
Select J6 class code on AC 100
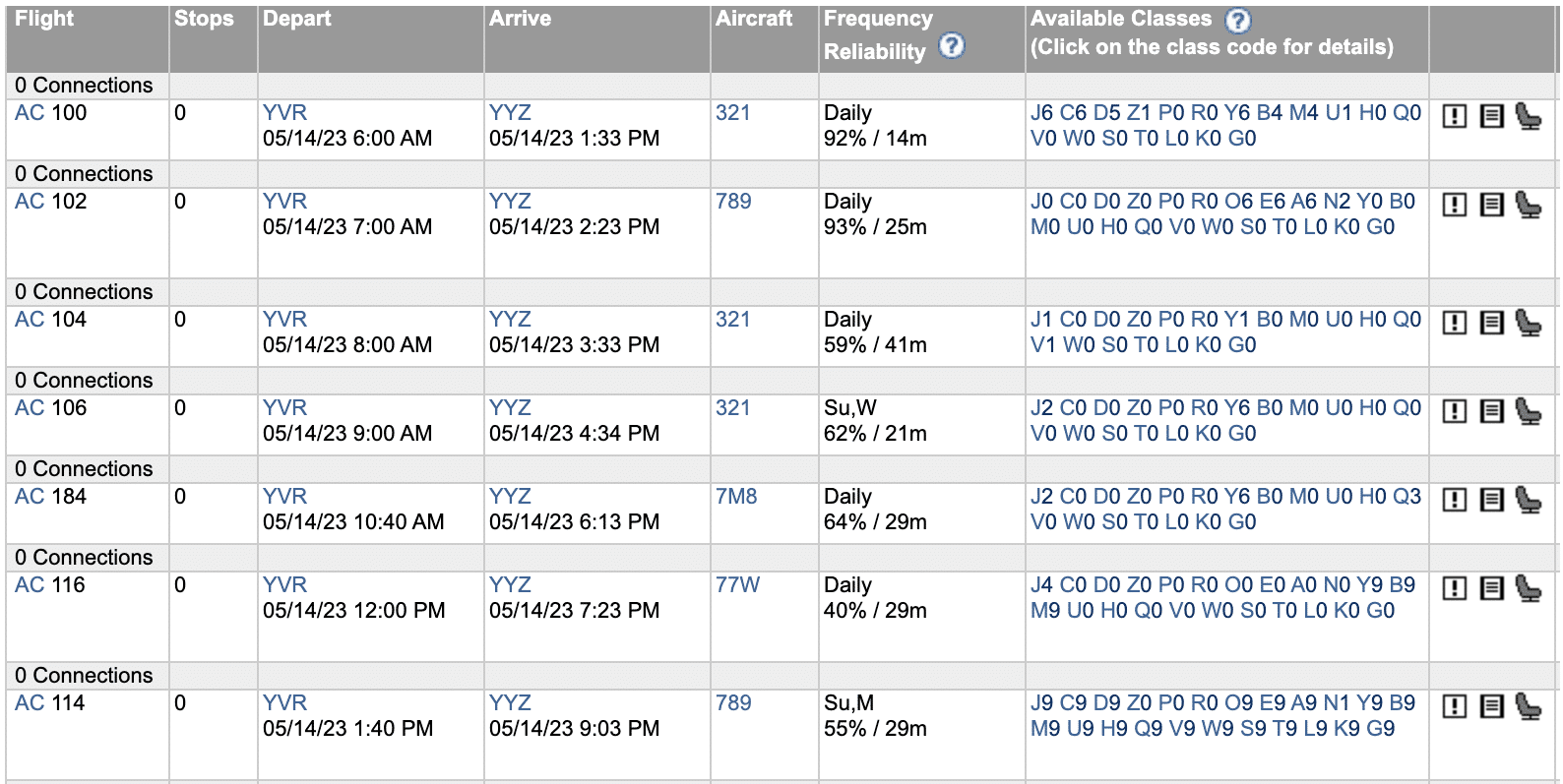pyautogui.click(x=1041, y=113)
